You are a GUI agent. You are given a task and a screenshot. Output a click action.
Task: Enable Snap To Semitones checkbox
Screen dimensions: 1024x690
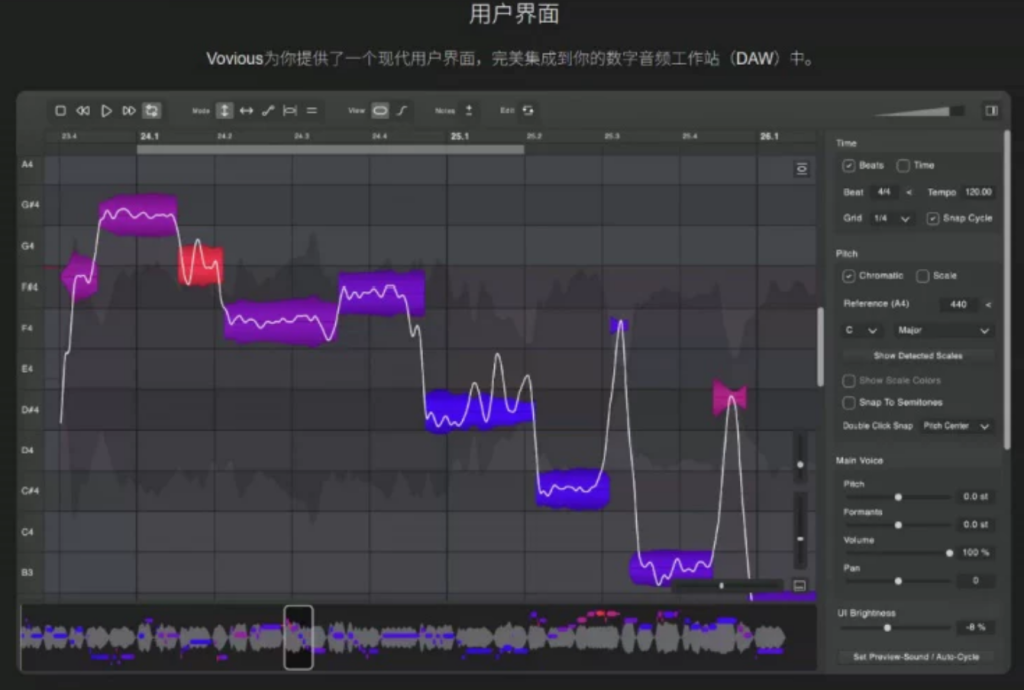(849, 403)
